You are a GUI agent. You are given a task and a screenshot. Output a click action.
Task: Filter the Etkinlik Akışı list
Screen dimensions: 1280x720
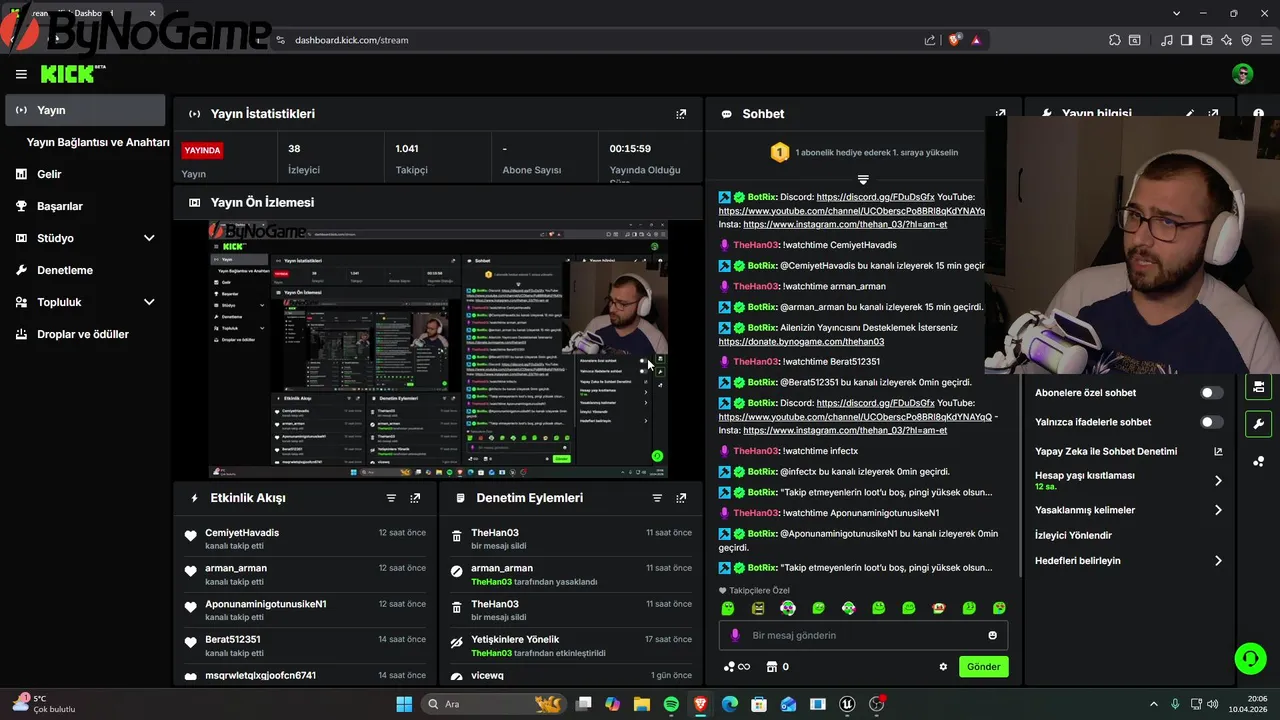[x=391, y=498]
